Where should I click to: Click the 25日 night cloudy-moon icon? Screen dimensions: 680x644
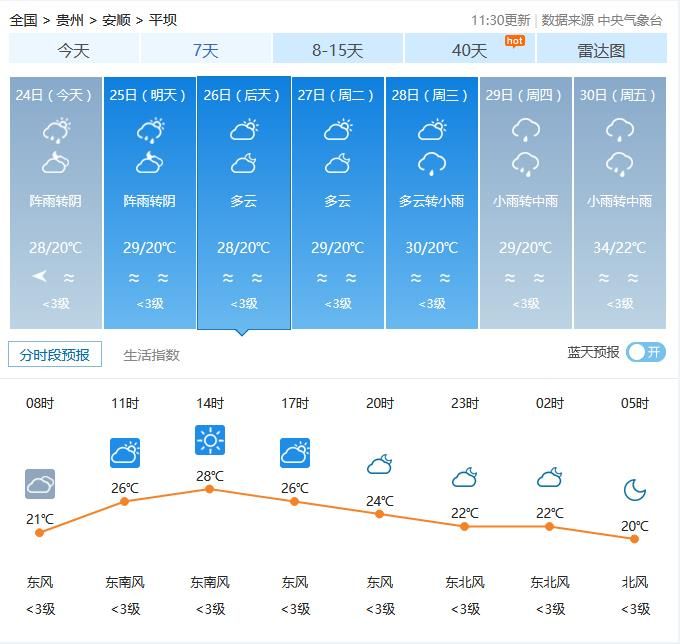tap(149, 163)
